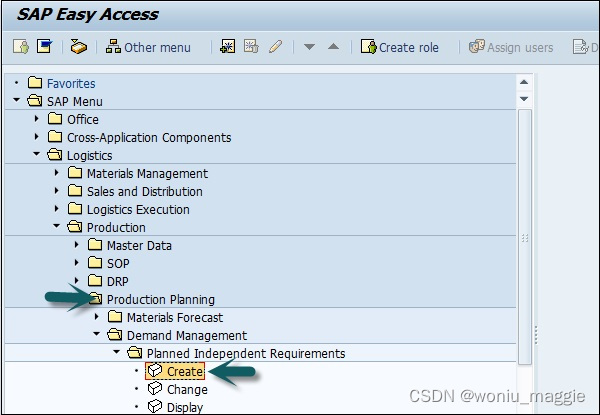Select the Change transaction
The width and height of the screenshot is (600, 415).
click(x=178, y=389)
